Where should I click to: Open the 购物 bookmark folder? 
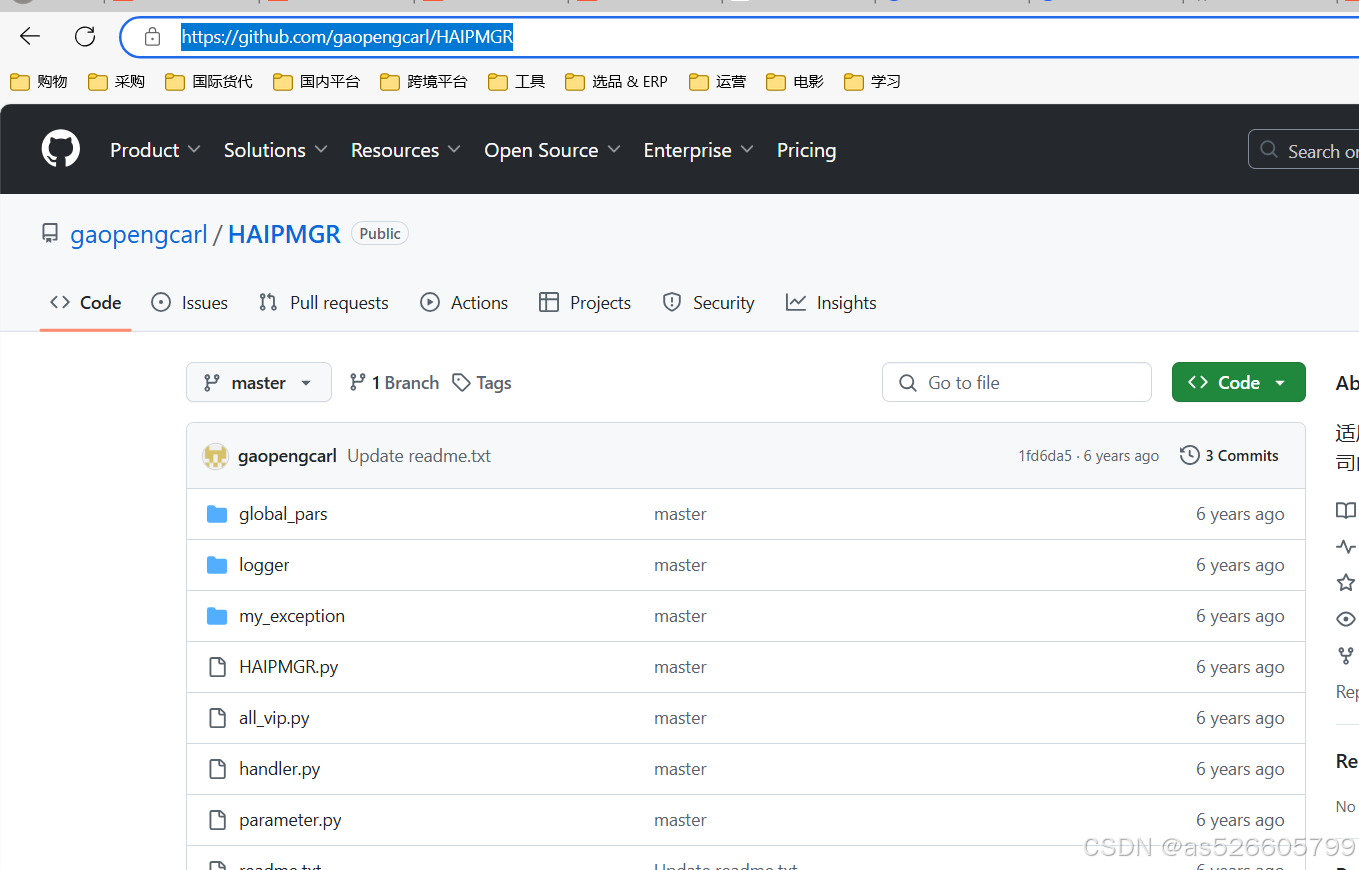[39, 82]
